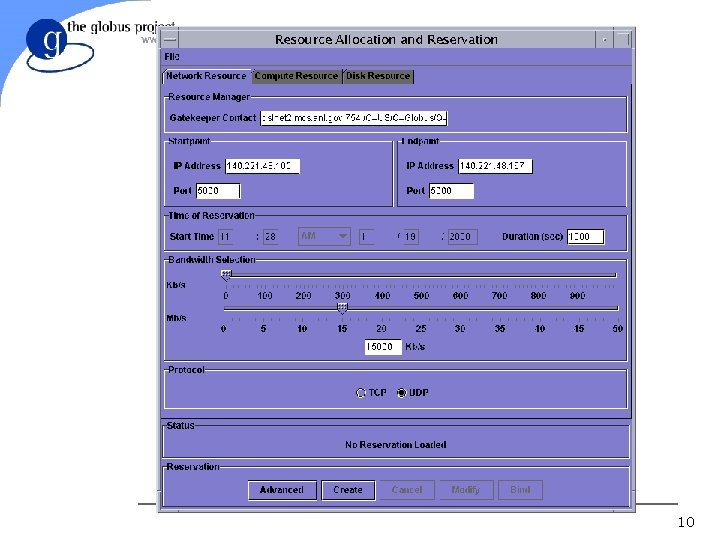Click the Endpoint Port field
This screenshot has width=720, height=540.
[451, 191]
